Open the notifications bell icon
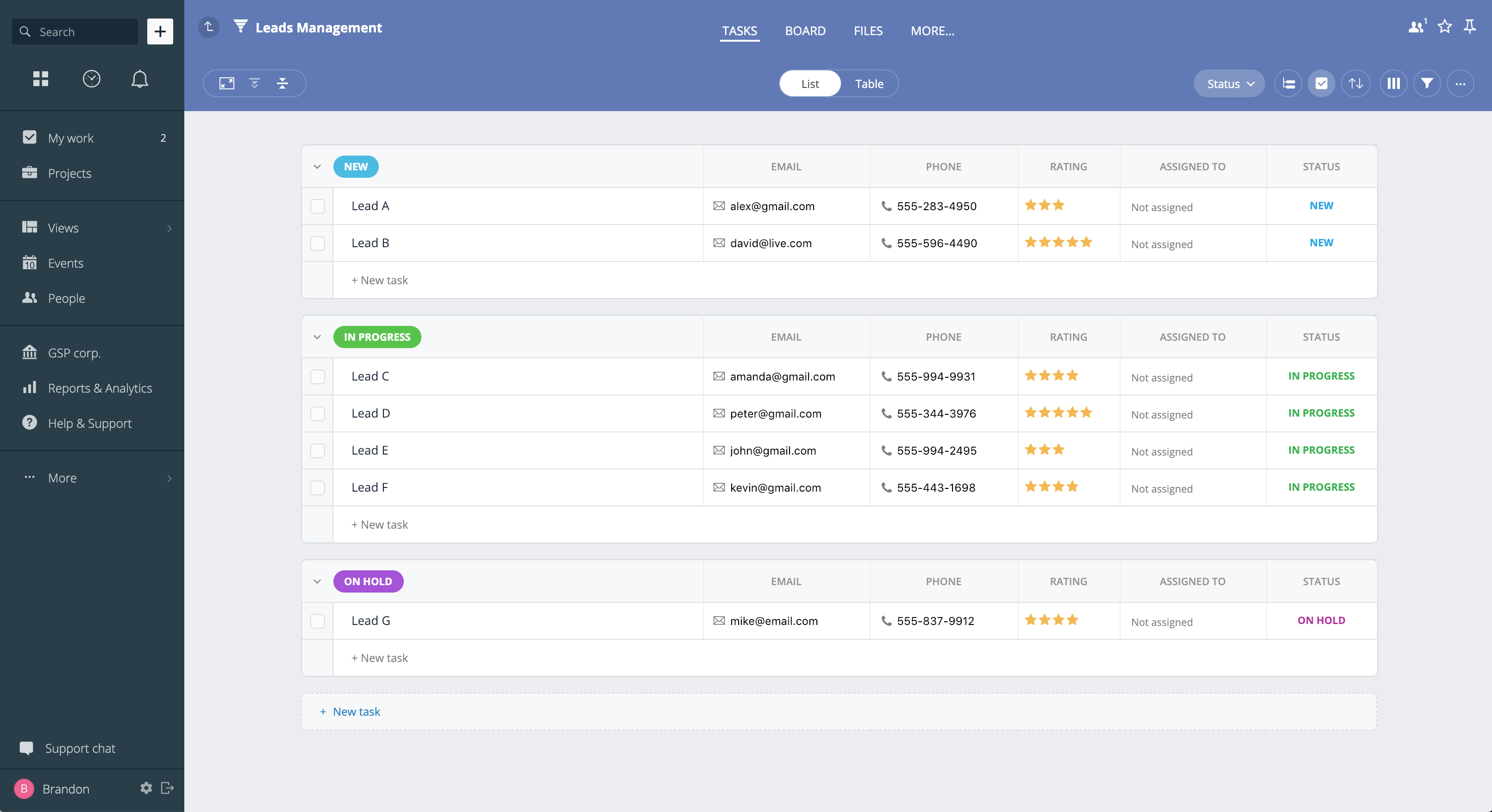The width and height of the screenshot is (1492, 812). tap(139, 79)
